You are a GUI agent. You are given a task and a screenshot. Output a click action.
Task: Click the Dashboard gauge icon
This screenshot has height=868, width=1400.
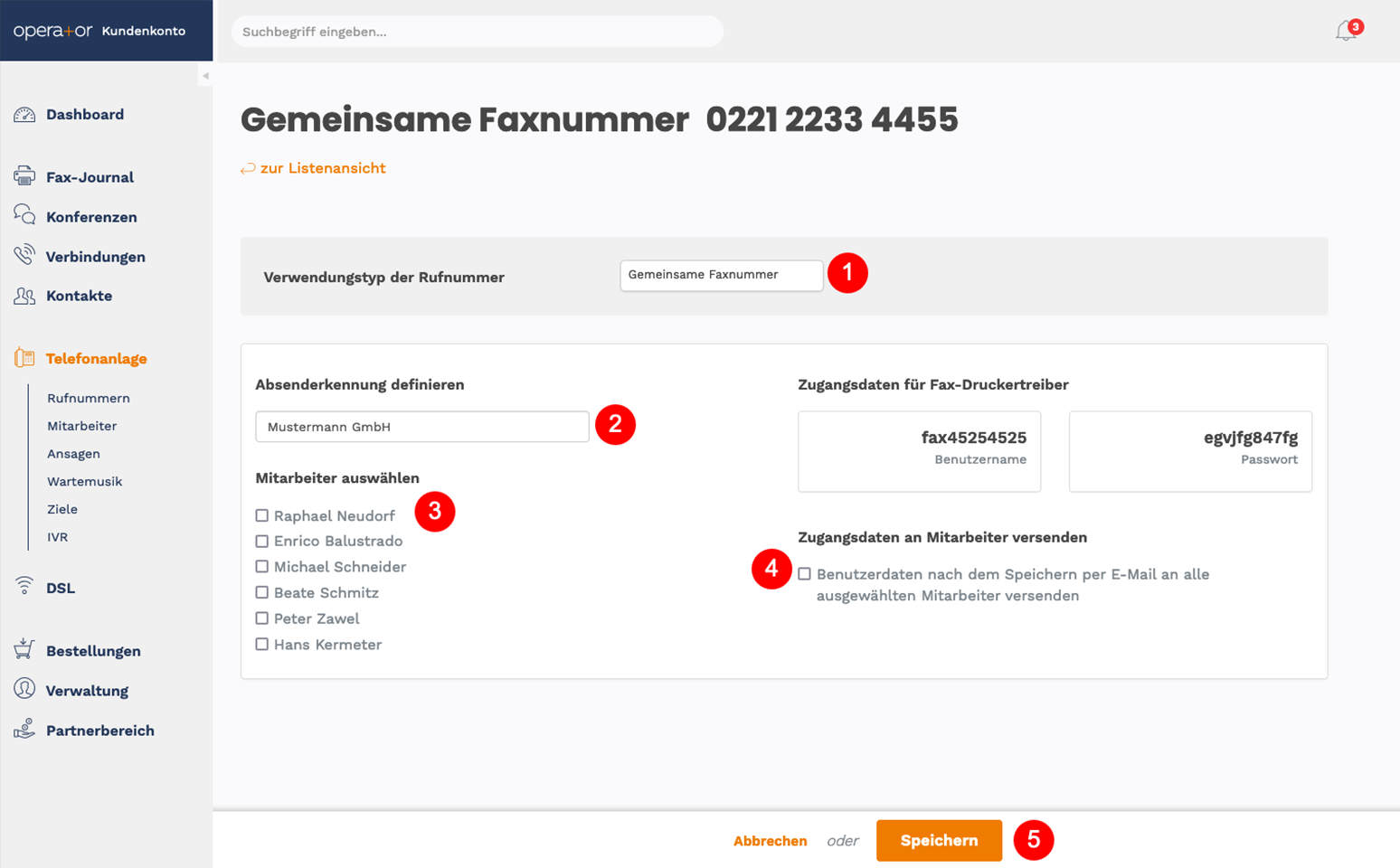point(24,115)
